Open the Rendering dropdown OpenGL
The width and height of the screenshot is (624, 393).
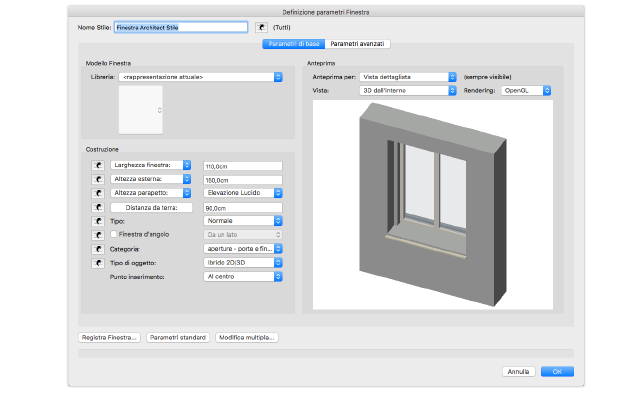pyautogui.click(x=526, y=91)
